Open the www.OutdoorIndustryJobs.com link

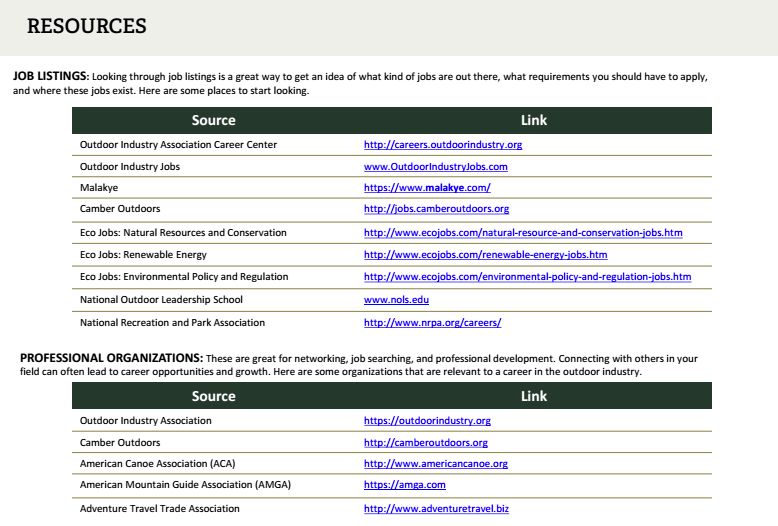click(436, 167)
